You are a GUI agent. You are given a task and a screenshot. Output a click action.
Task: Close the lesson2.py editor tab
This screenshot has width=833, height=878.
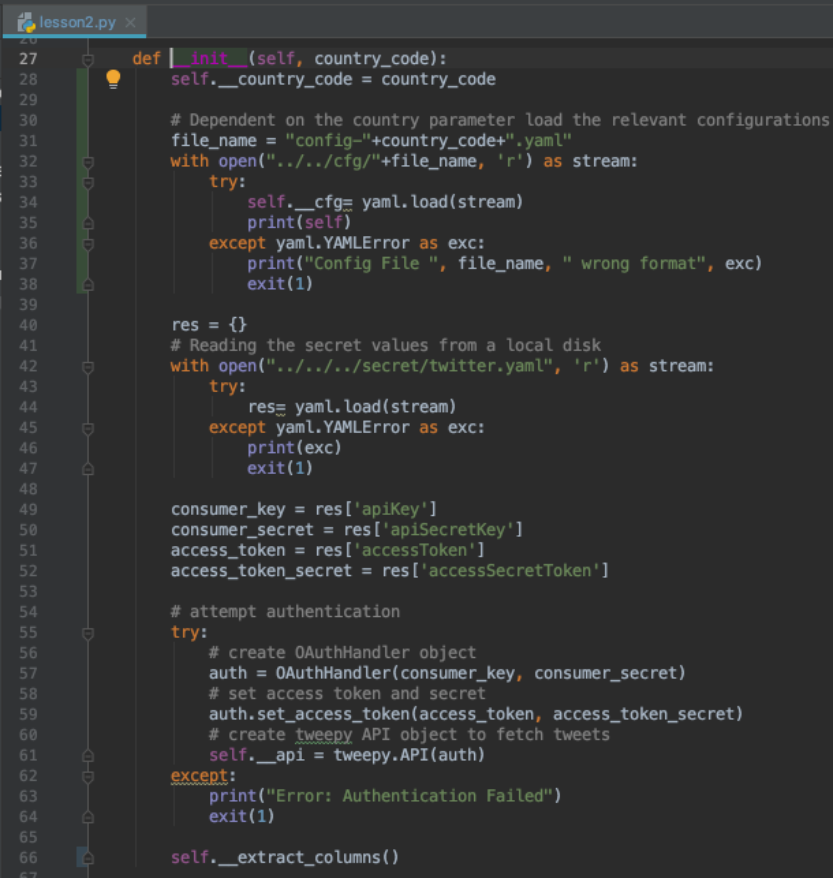130,22
